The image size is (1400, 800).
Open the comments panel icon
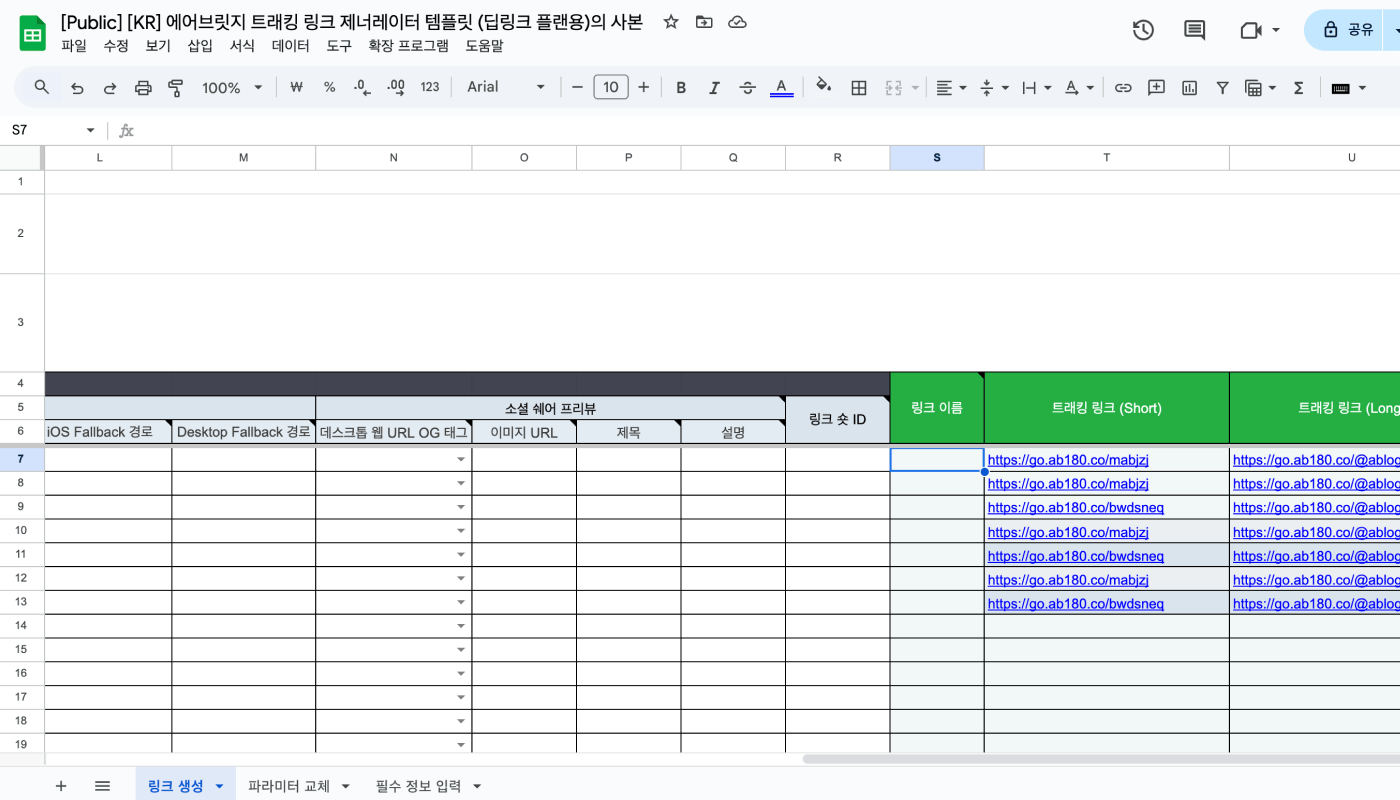click(1194, 30)
